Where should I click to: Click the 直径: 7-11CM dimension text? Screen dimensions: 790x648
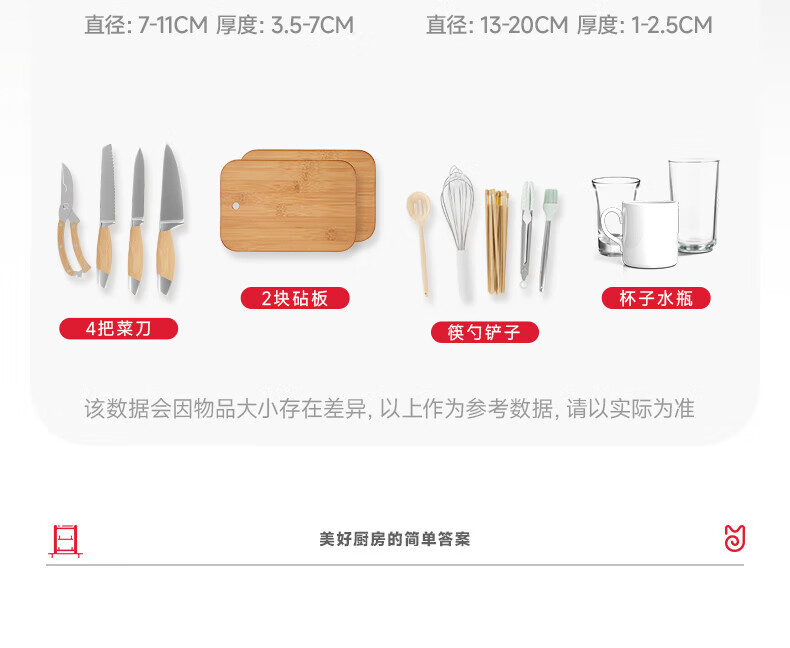point(146,25)
